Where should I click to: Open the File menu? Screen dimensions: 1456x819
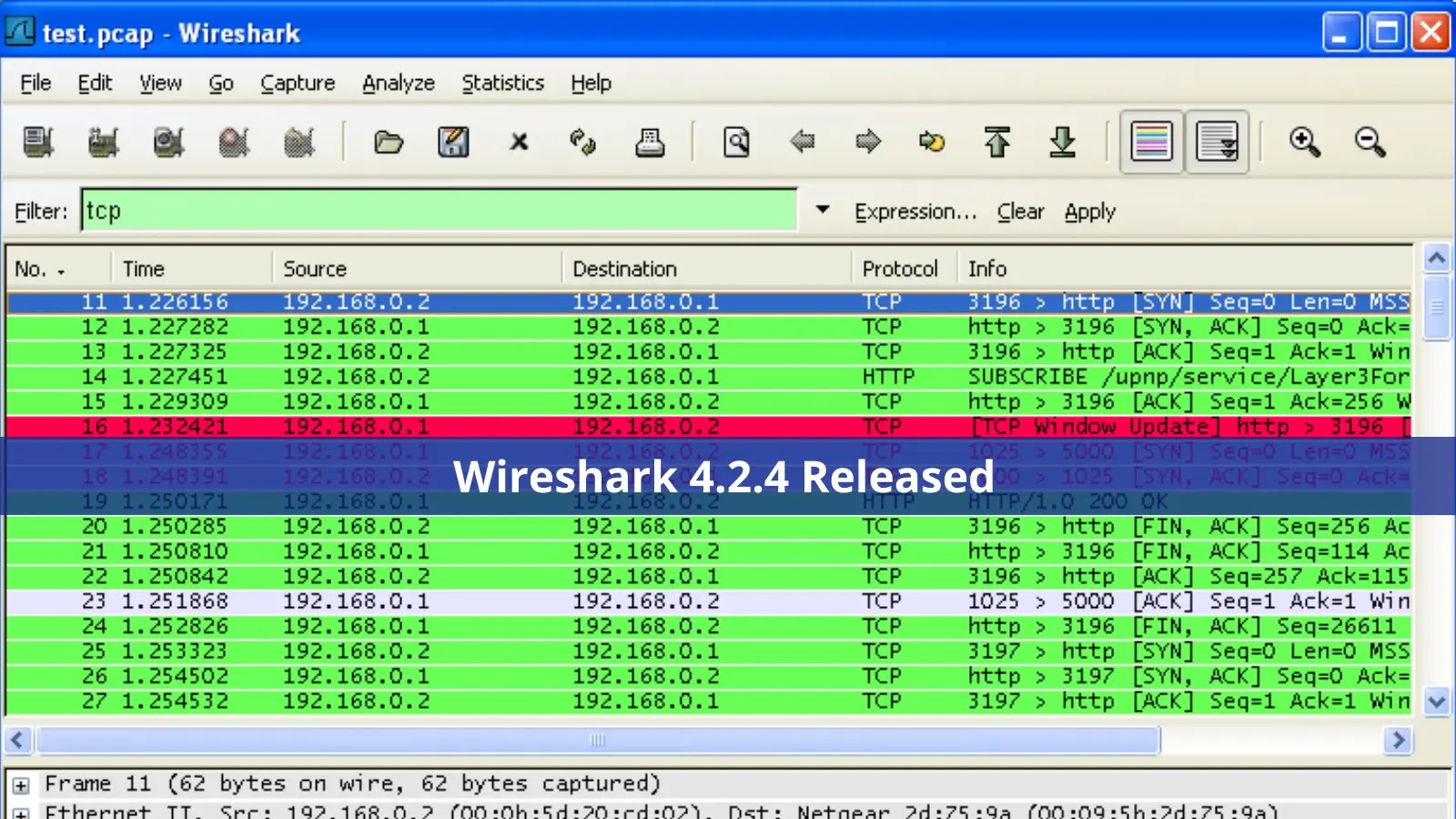(x=35, y=83)
